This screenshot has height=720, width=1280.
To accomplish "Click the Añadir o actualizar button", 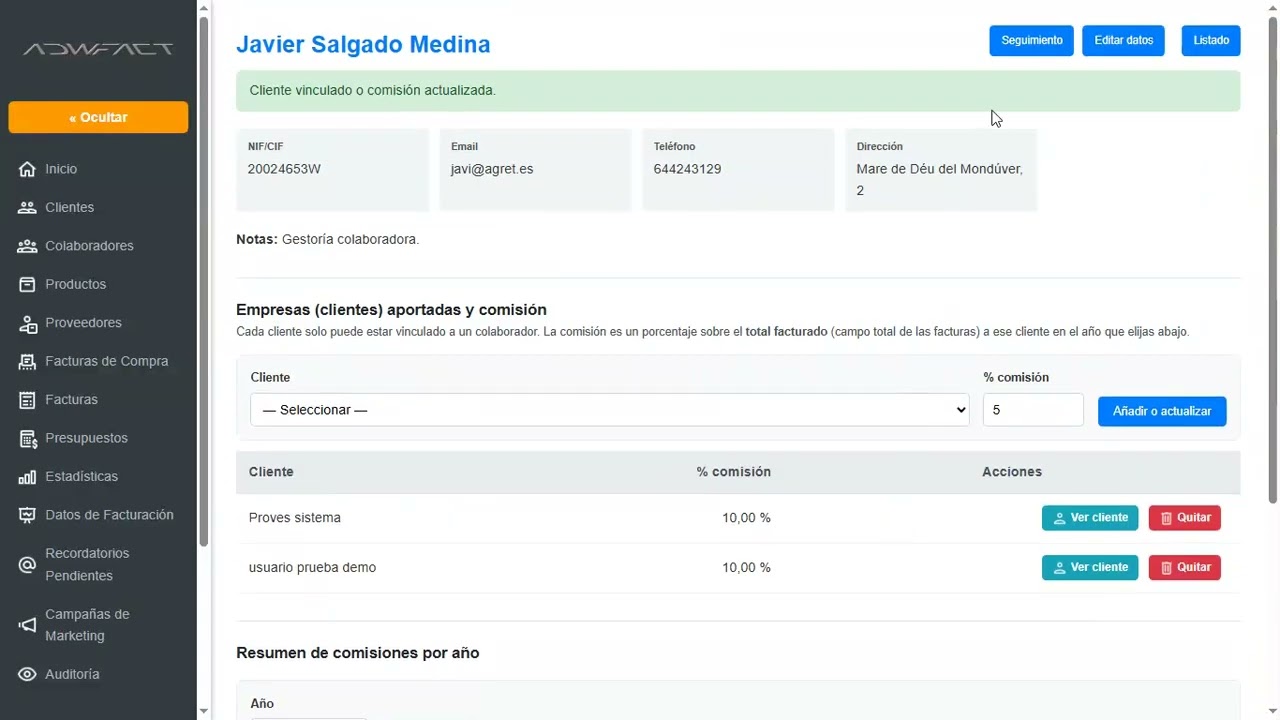I will click(1162, 411).
